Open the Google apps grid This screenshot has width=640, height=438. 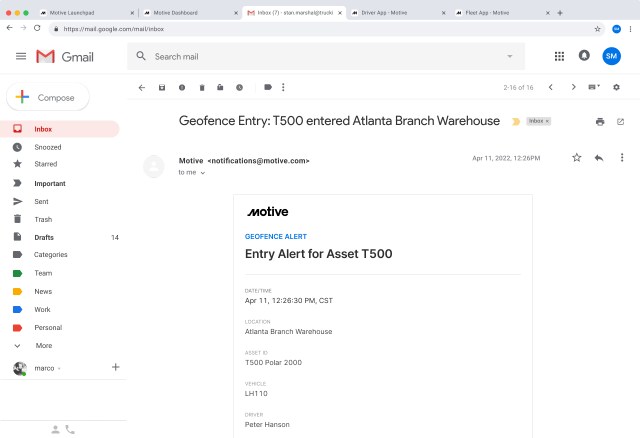[559, 56]
